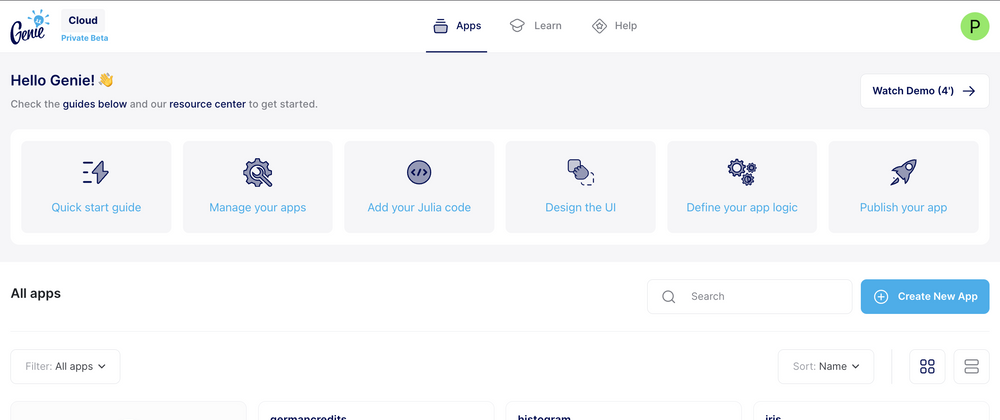Open Define your app logic gears icon
Viewport: 1000px width, 420px height.
pos(742,172)
